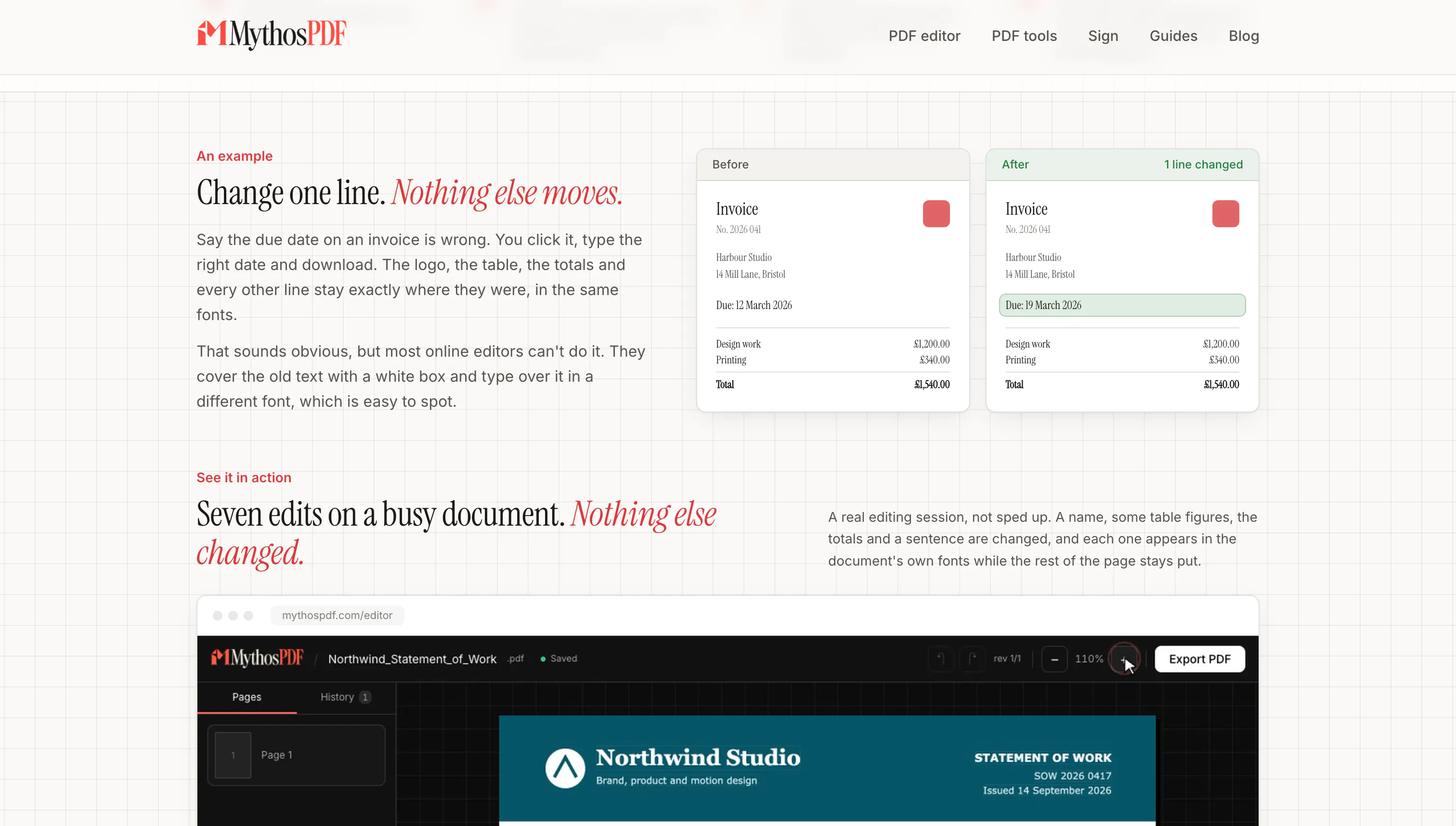Click the 'Northwind Studio' document title
This screenshot has width=1456, height=826.
tap(698, 757)
